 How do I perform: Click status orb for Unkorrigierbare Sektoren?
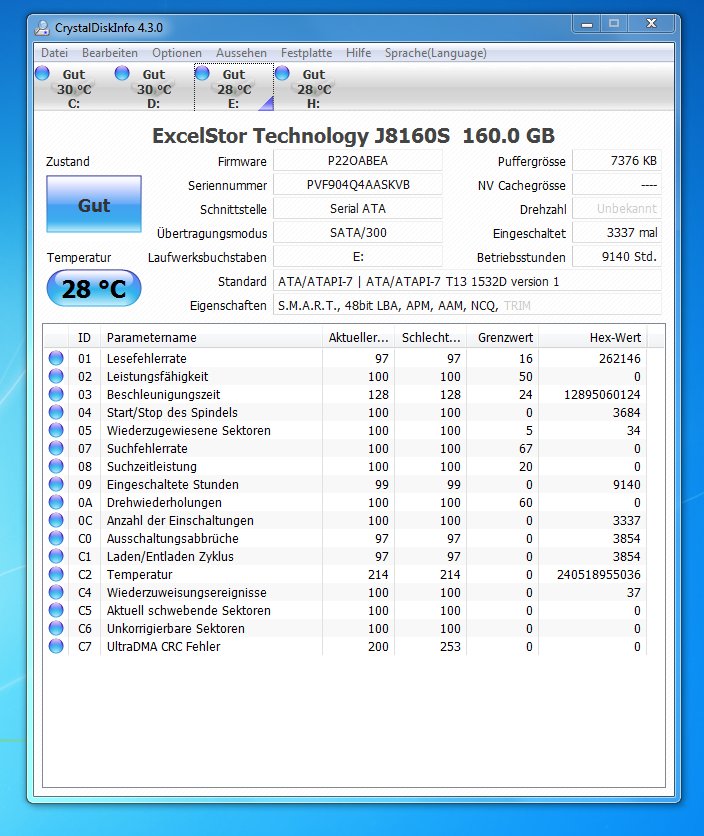pos(56,628)
